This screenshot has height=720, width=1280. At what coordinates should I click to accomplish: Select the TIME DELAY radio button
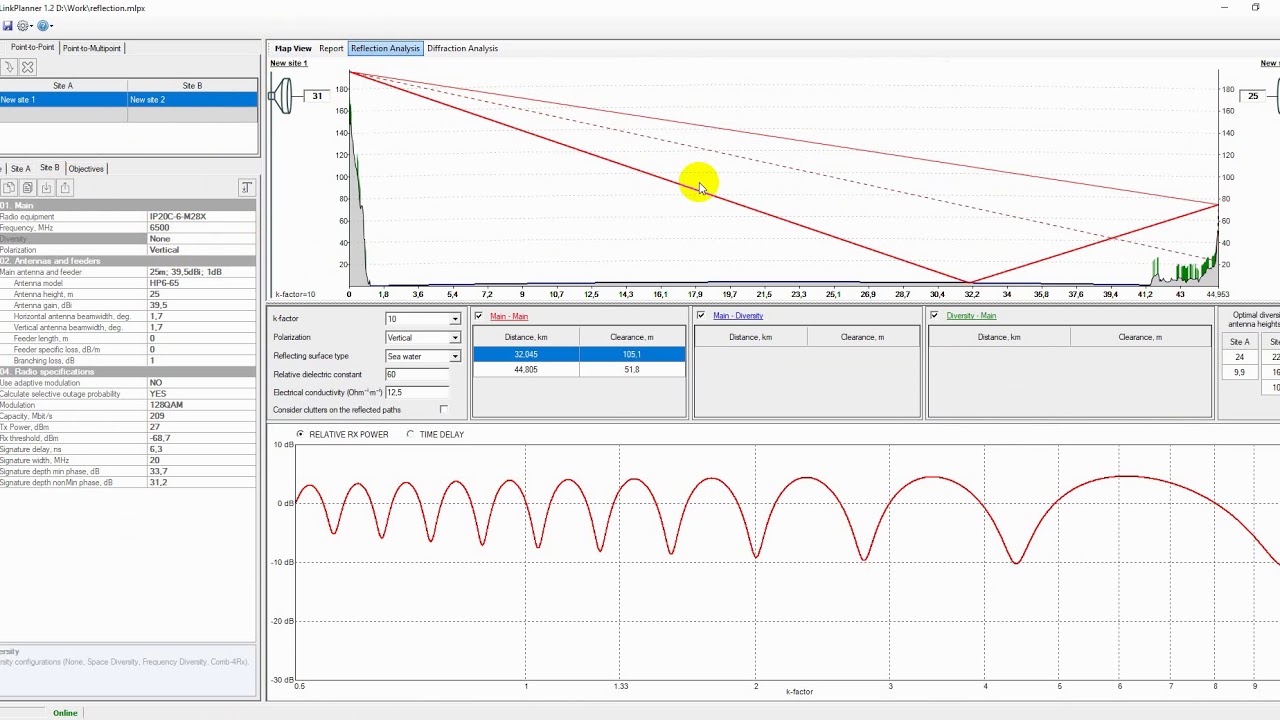pos(411,434)
